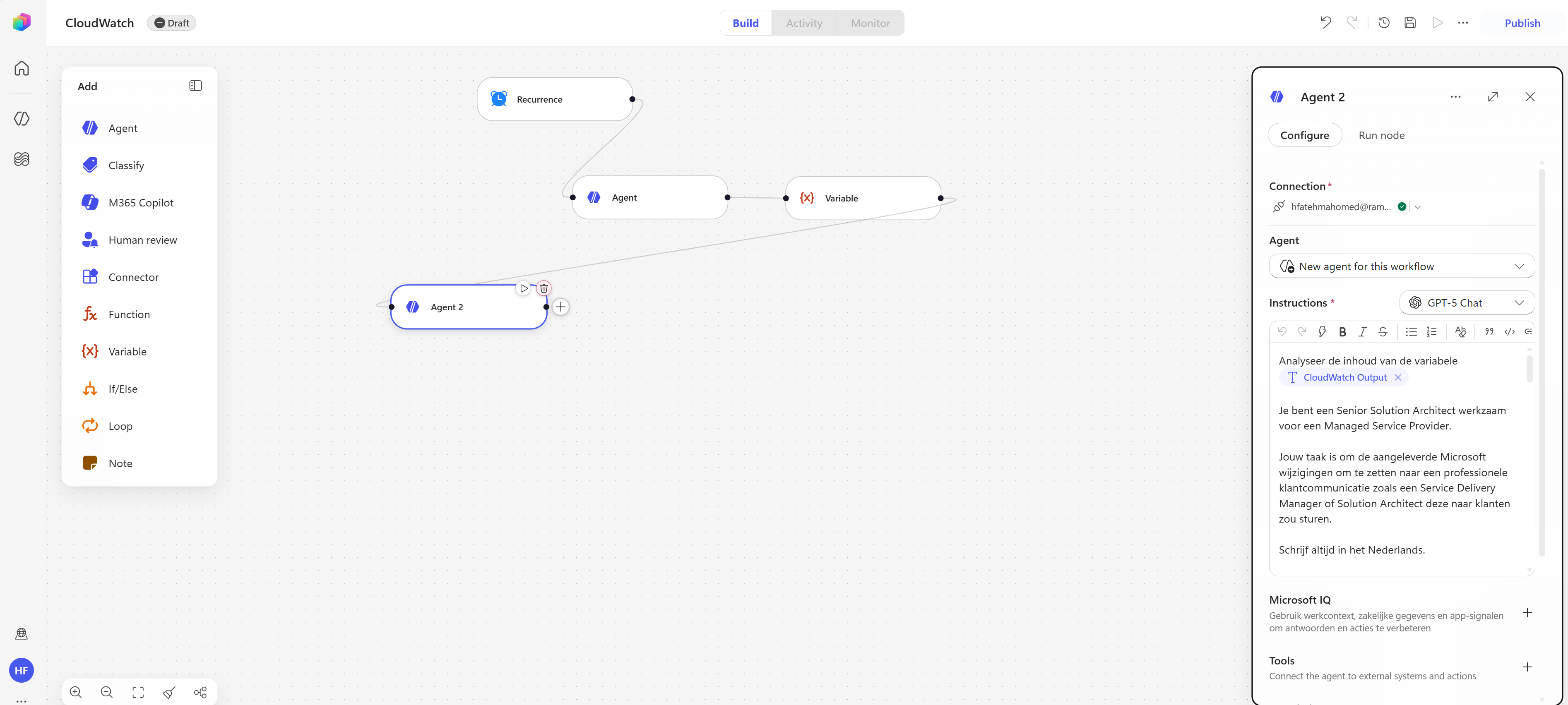Image resolution: width=1568 pixels, height=705 pixels.
Task: Fit the canvas to view
Action: pos(138,692)
